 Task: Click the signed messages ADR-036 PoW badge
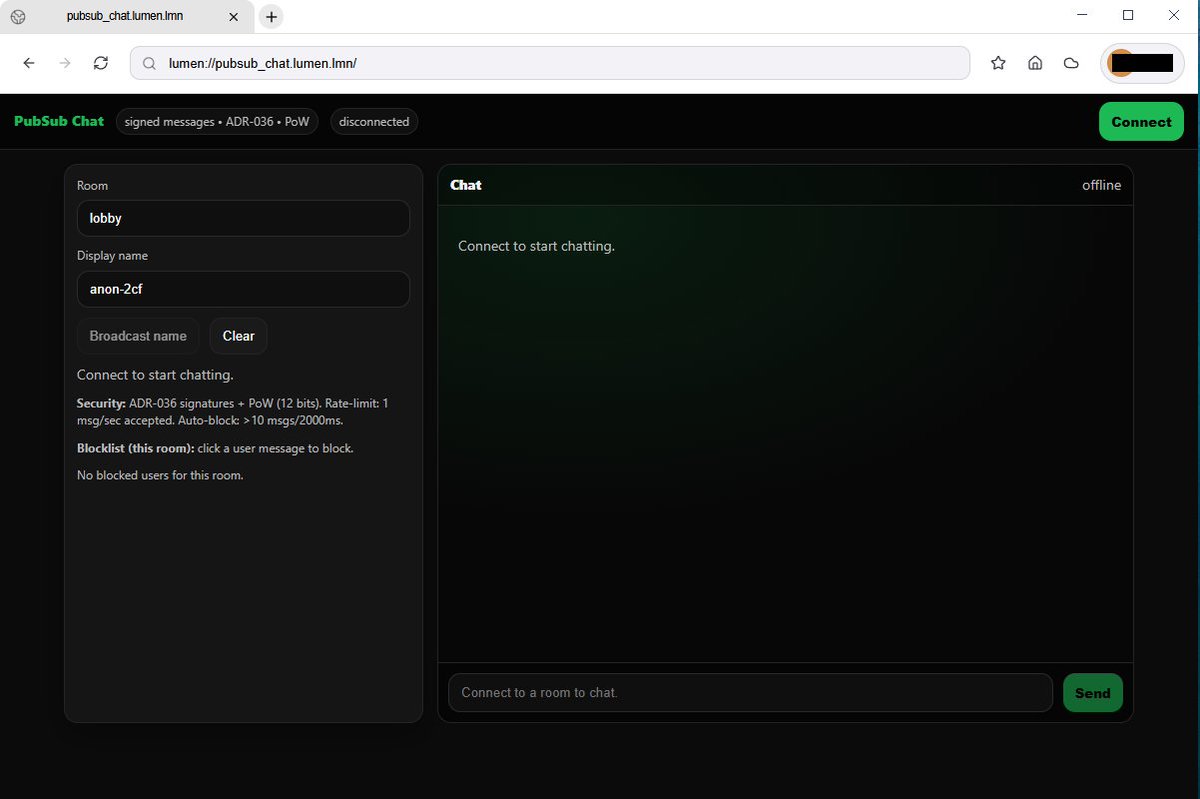(217, 122)
